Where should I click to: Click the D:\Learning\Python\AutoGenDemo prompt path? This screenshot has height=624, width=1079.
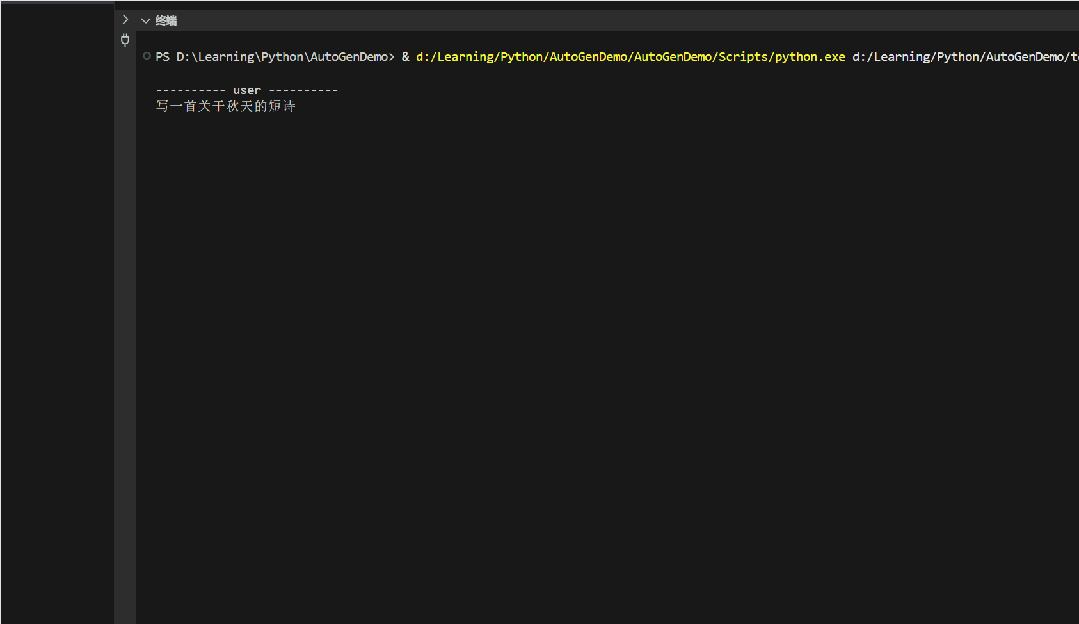pyautogui.click(x=281, y=57)
